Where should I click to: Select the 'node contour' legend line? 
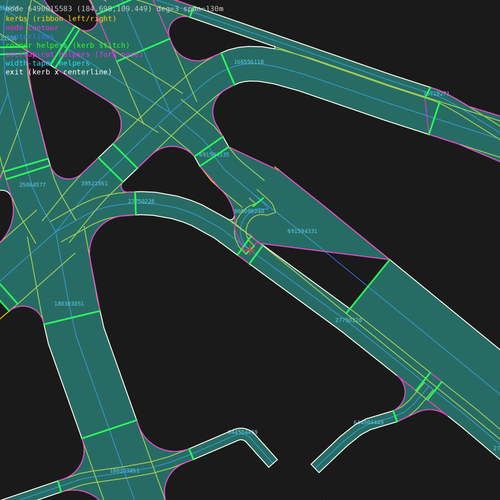(x=32, y=28)
